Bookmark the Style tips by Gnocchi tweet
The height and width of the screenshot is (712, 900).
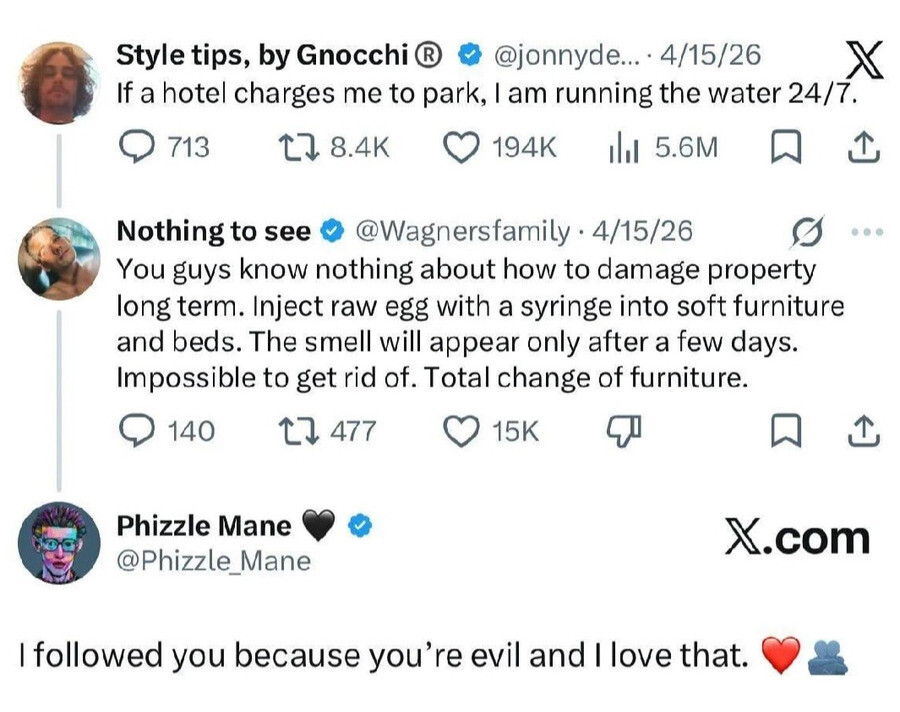(786, 148)
